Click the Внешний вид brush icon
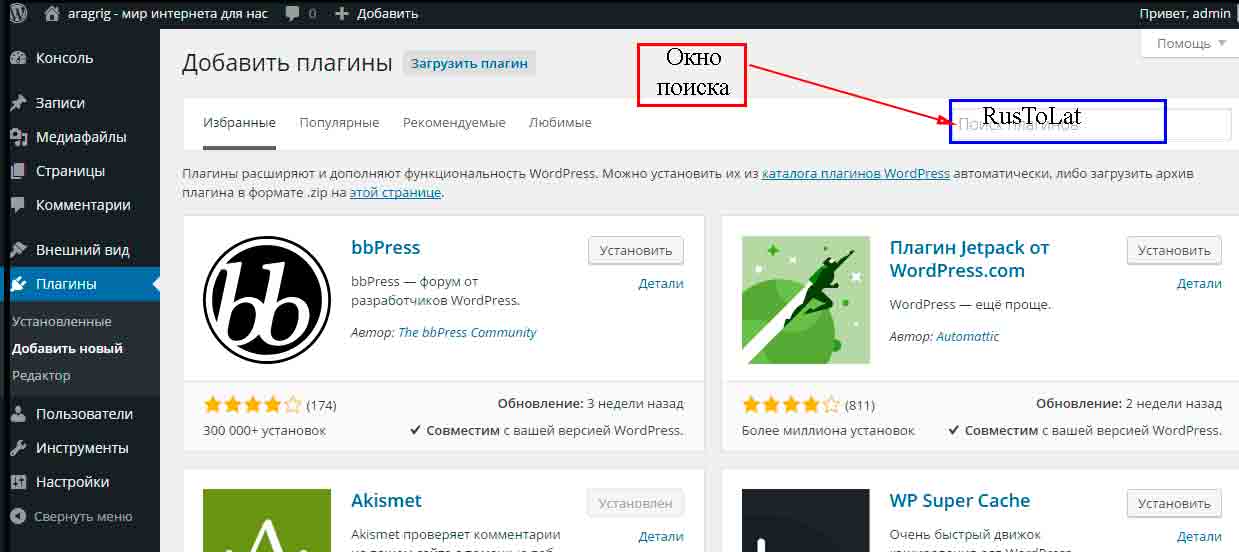Viewport: 1239px width, 552px height. pos(18,250)
